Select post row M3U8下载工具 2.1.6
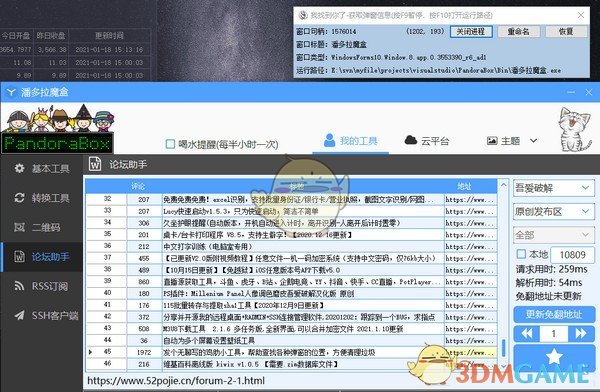This screenshot has height=392, width=600. pos(292,328)
